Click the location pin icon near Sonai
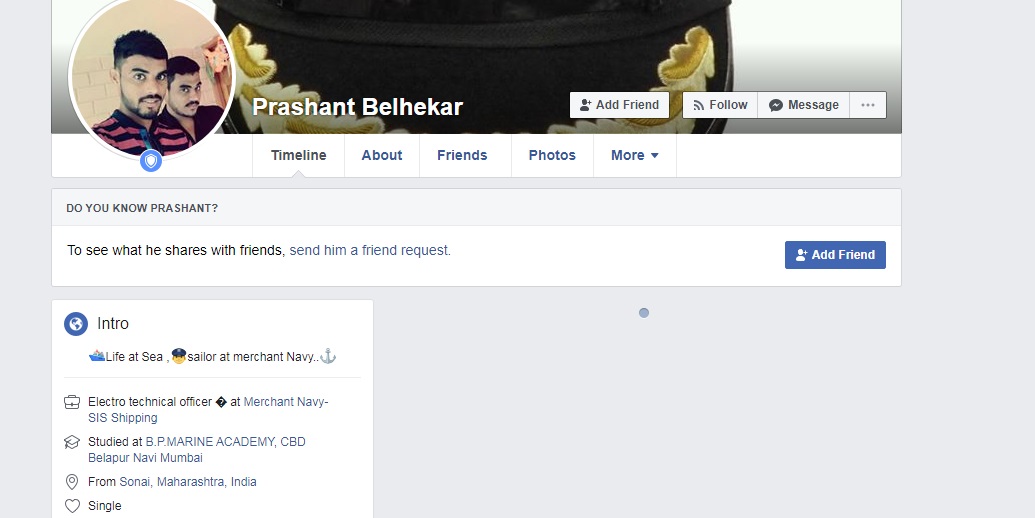The width and height of the screenshot is (1035, 518). pyautogui.click(x=72, y=482)
